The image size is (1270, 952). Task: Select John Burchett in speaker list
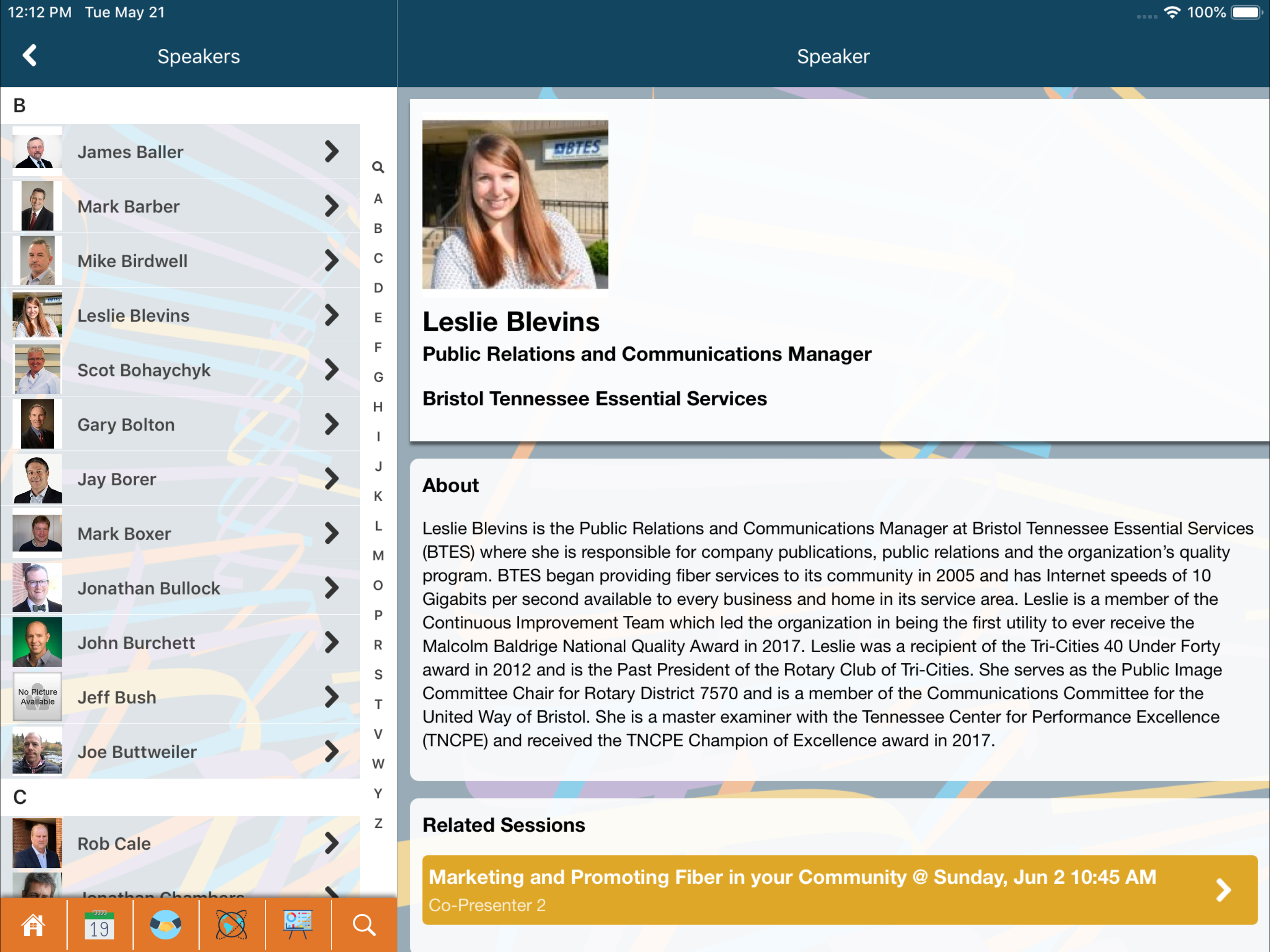click(x=180, y=642)
